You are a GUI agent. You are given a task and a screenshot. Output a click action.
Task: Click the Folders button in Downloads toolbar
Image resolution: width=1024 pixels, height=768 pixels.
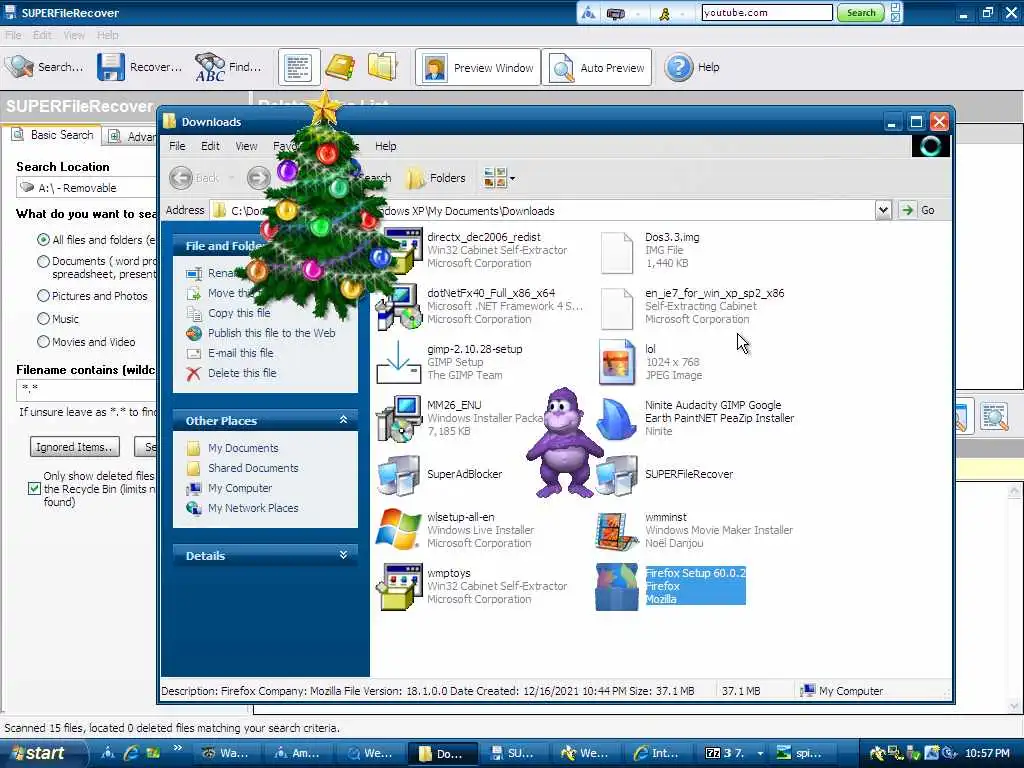pyautogui.click(x=436, y=178)
